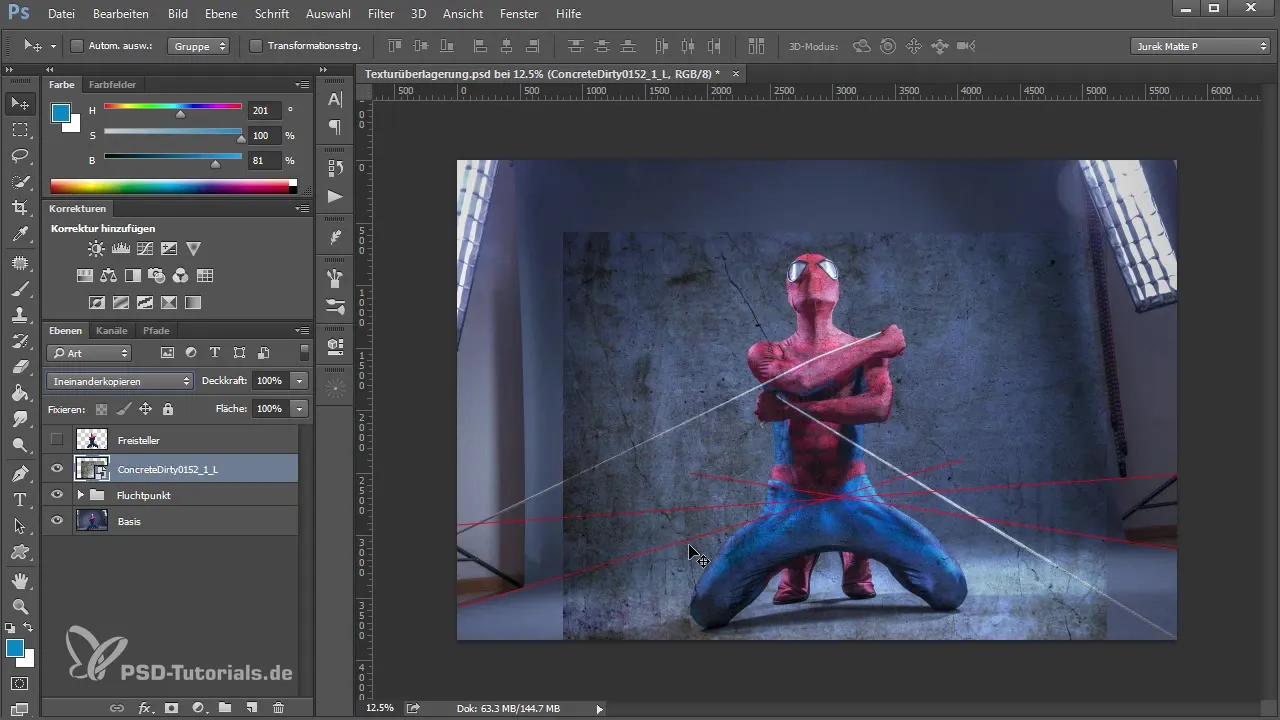Delete layer using trash icon
The image size is (1280, 720).
(278, 708)
